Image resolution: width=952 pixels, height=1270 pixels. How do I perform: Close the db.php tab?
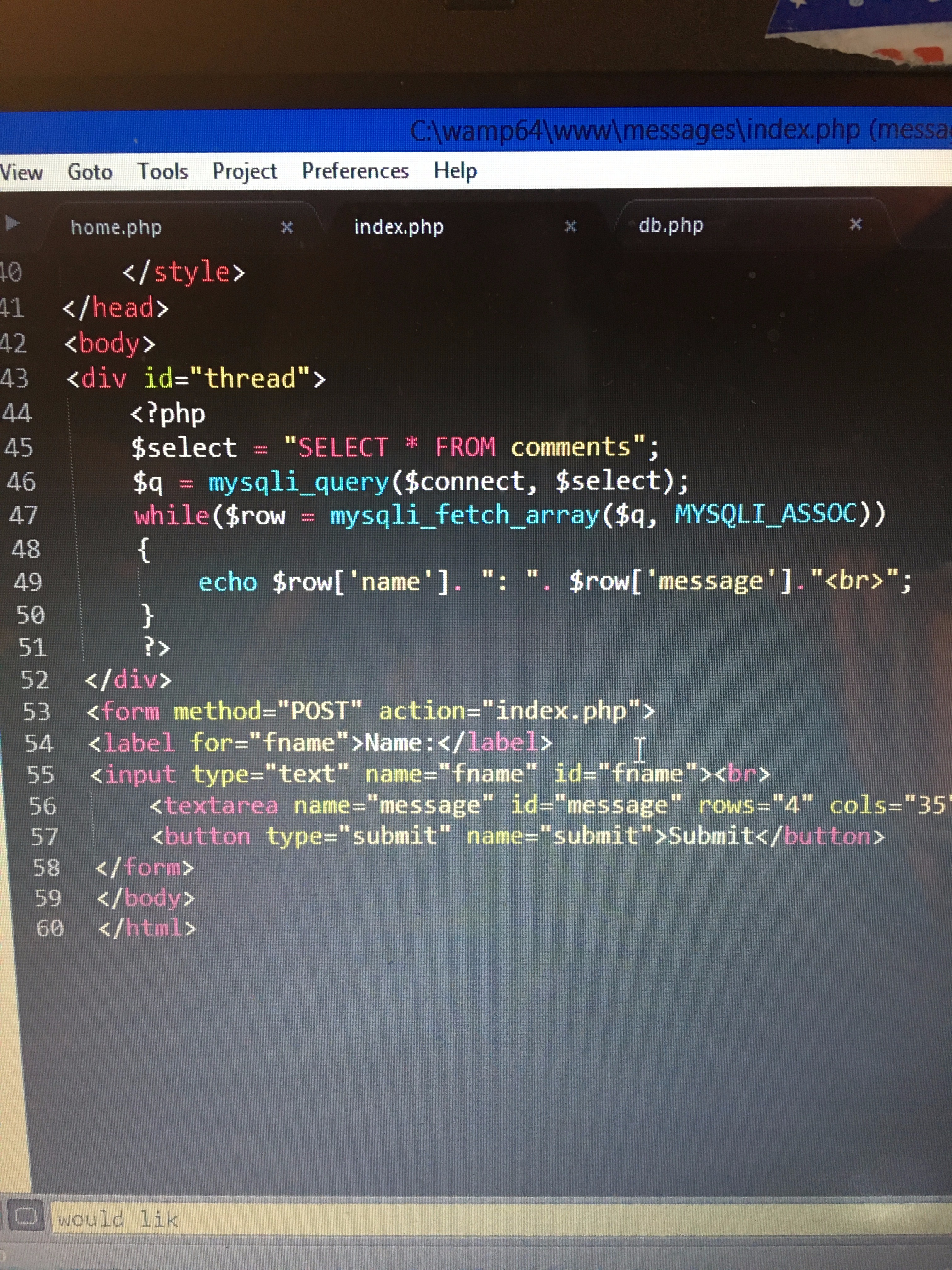855,224
